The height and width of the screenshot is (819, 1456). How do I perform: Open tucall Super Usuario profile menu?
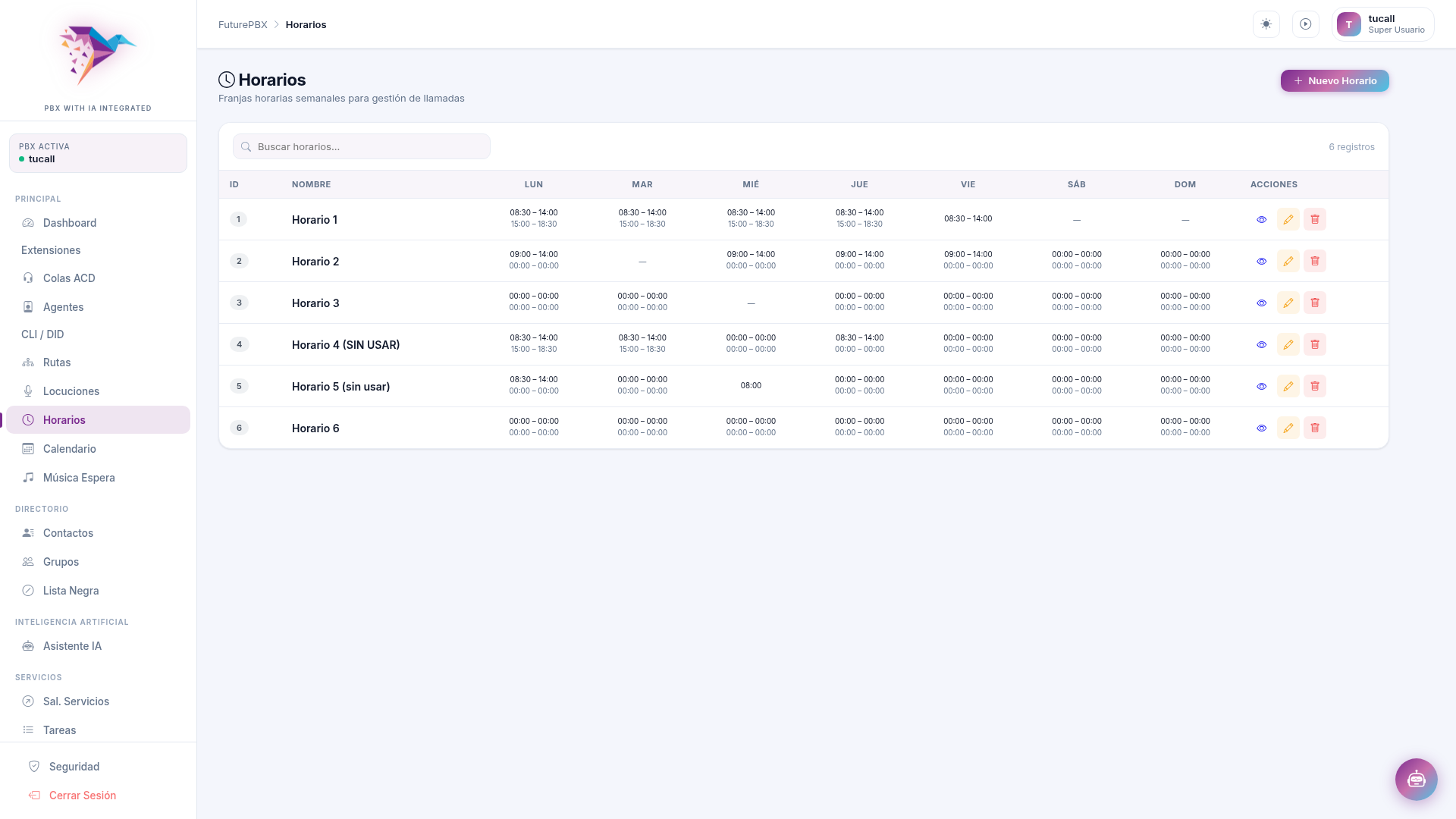tap(1382, 24)
